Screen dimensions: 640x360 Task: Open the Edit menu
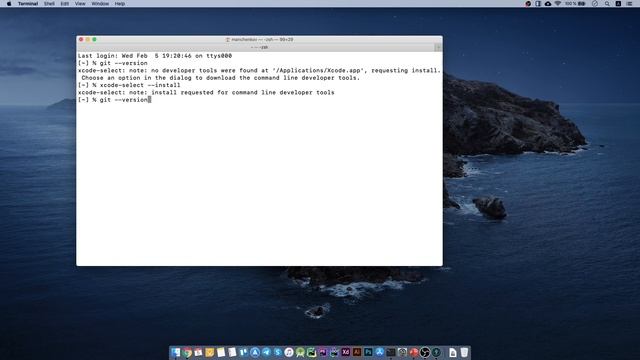(64, 4)
